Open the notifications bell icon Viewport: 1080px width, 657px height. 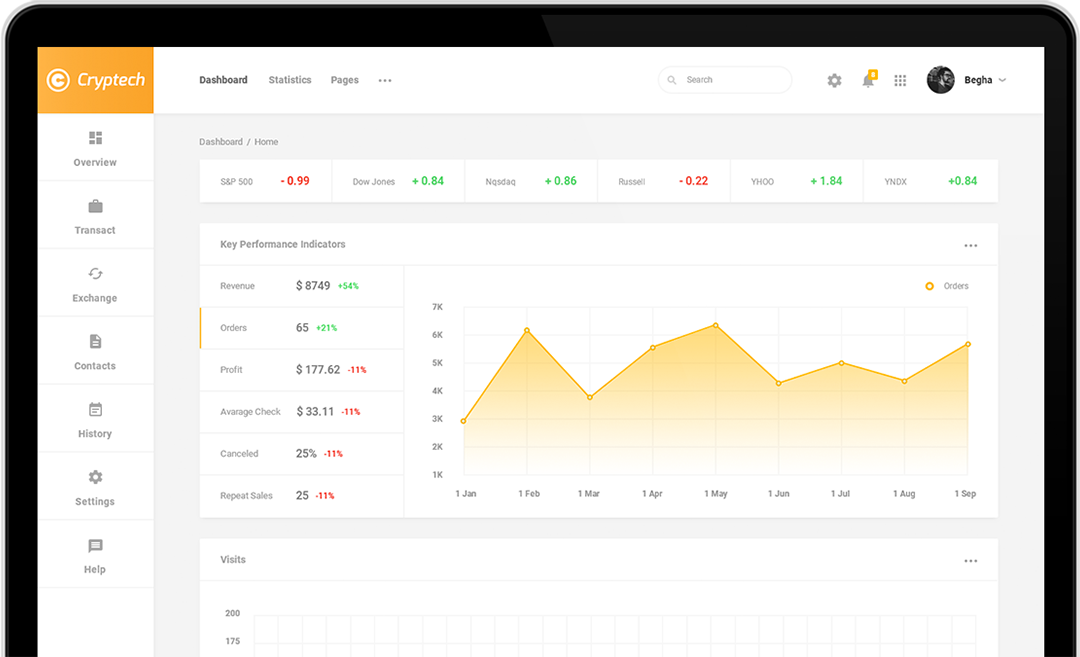point(868,81)
